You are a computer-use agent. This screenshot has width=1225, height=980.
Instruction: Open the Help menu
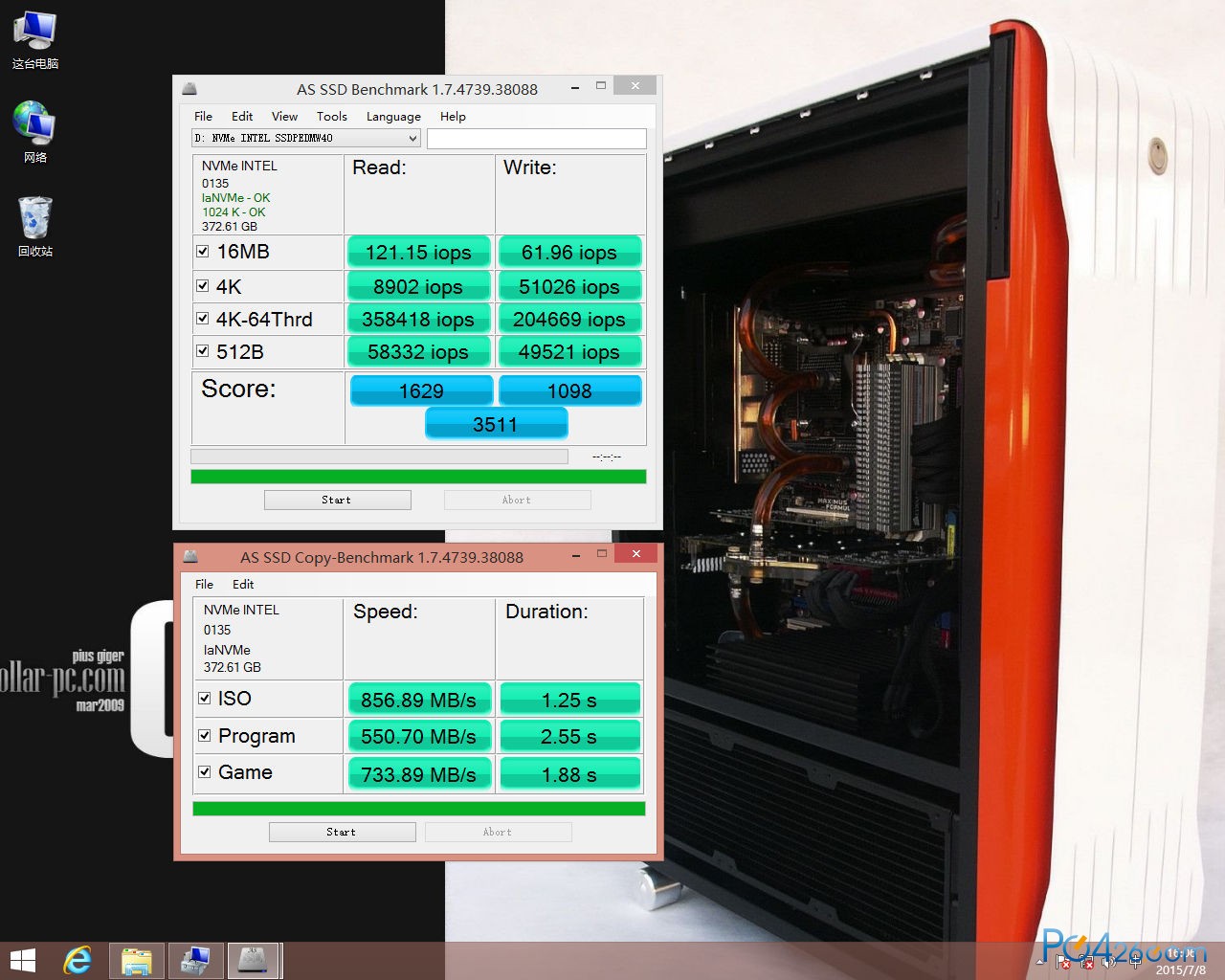[x=453, y=116]
